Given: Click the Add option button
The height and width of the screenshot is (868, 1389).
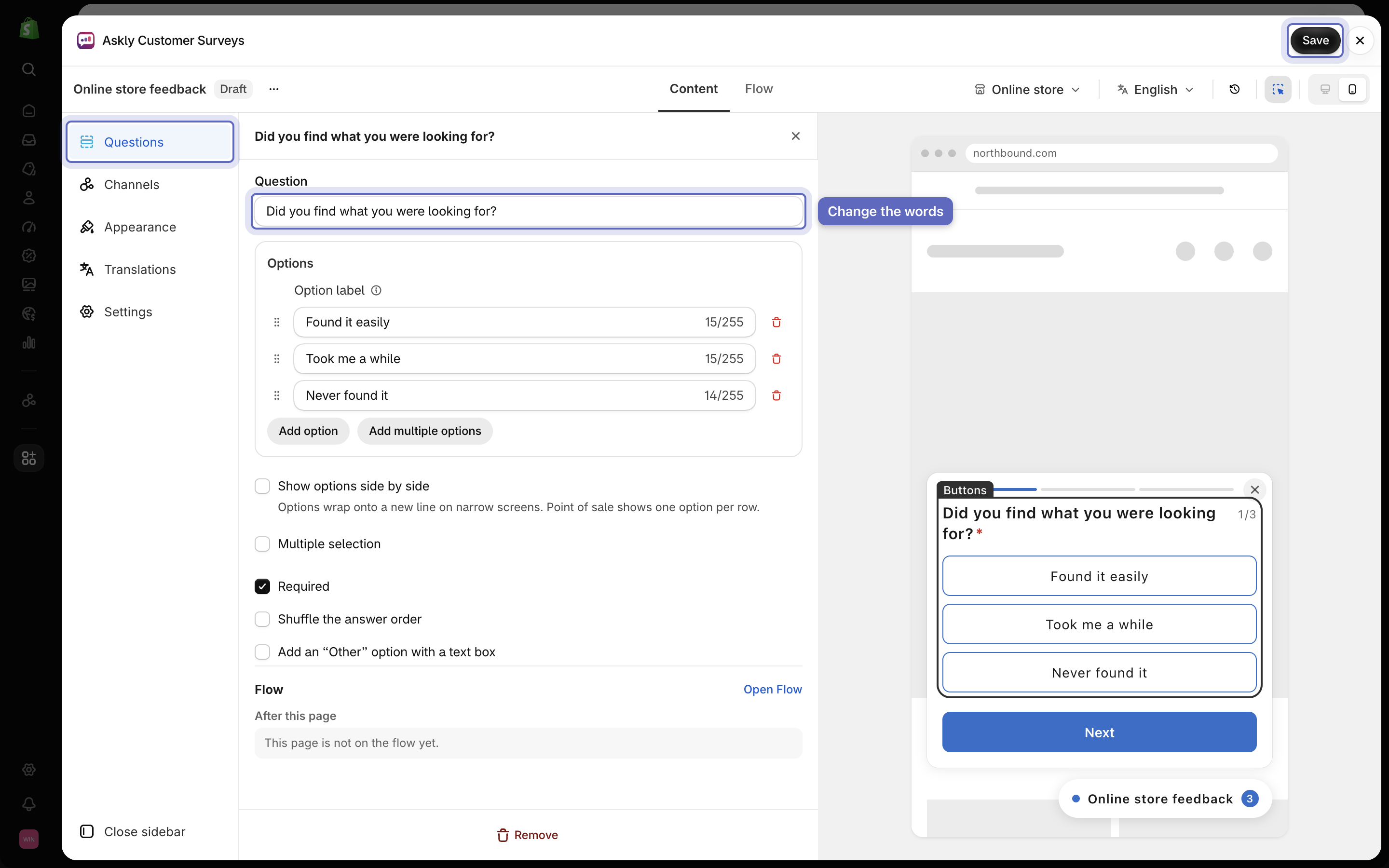Looking at the screenshot, I should pyautogui.click(x=308, y=431).
